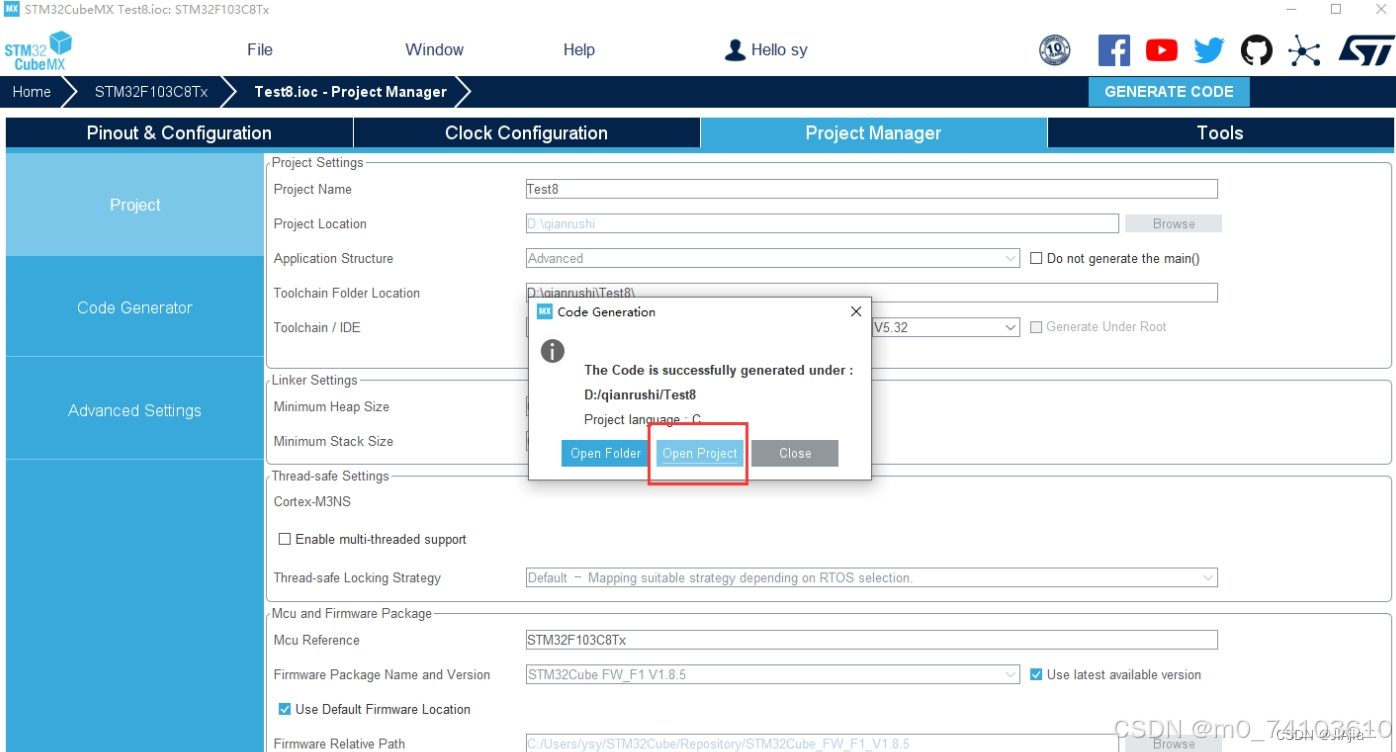
Task: Click the 'Minimum Heap Size' label
Action: click(x=332, y=407)
